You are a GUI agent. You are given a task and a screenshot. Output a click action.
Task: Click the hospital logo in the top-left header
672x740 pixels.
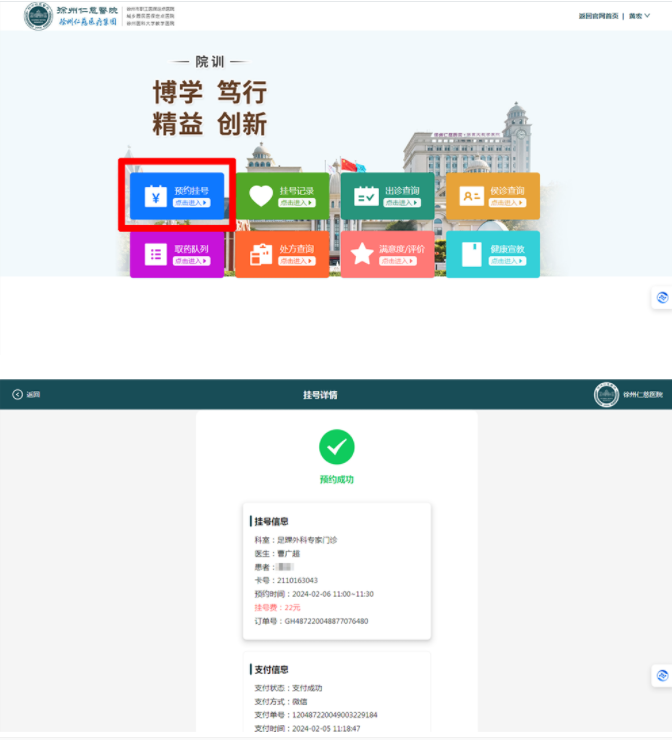pos(39,16)
